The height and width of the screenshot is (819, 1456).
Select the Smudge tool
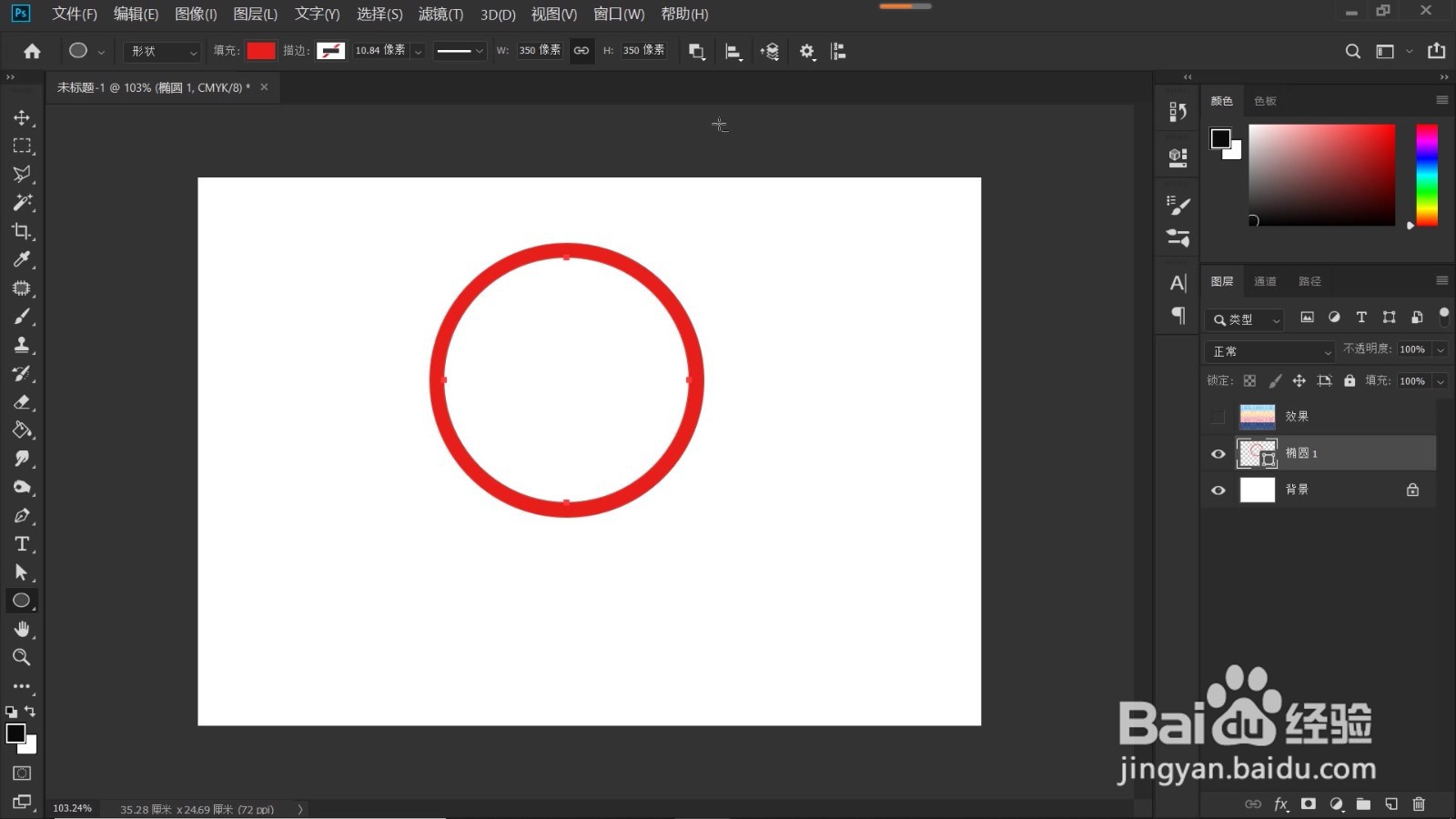[22, 459]
